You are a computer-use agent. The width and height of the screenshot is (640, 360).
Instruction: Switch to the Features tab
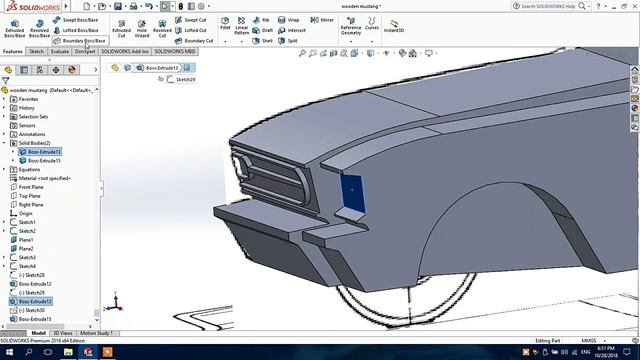pyautogui.click(x=13, y=51)
